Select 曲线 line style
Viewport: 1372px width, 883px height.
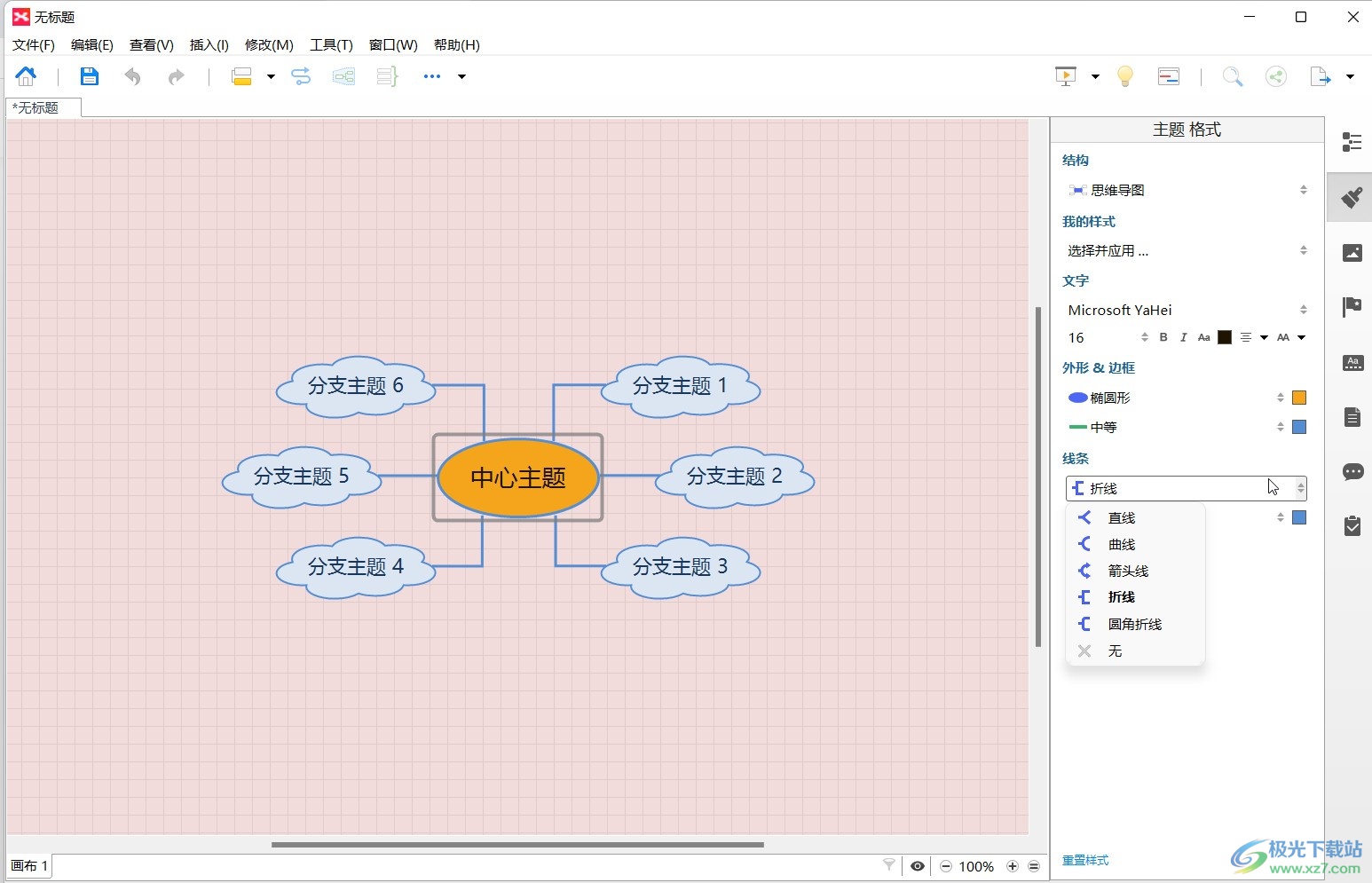point(1135,545)
